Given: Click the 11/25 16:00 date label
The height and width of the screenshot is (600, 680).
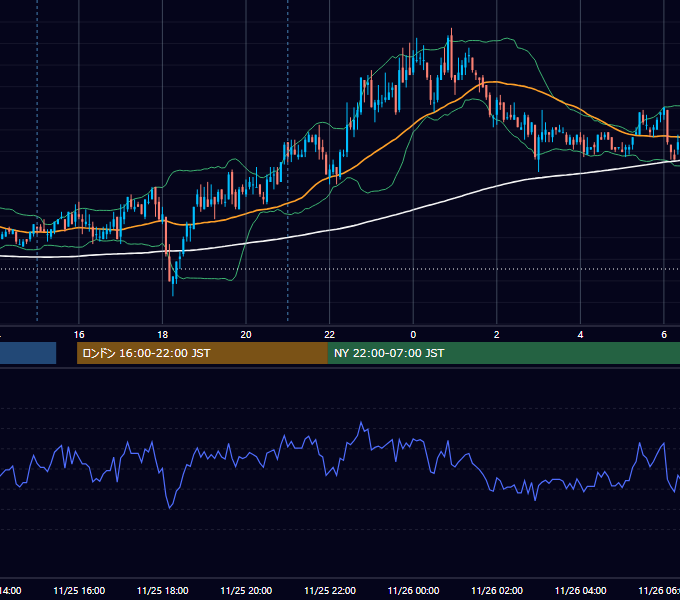Looking at the screenshot, I should tap(79, 590).
